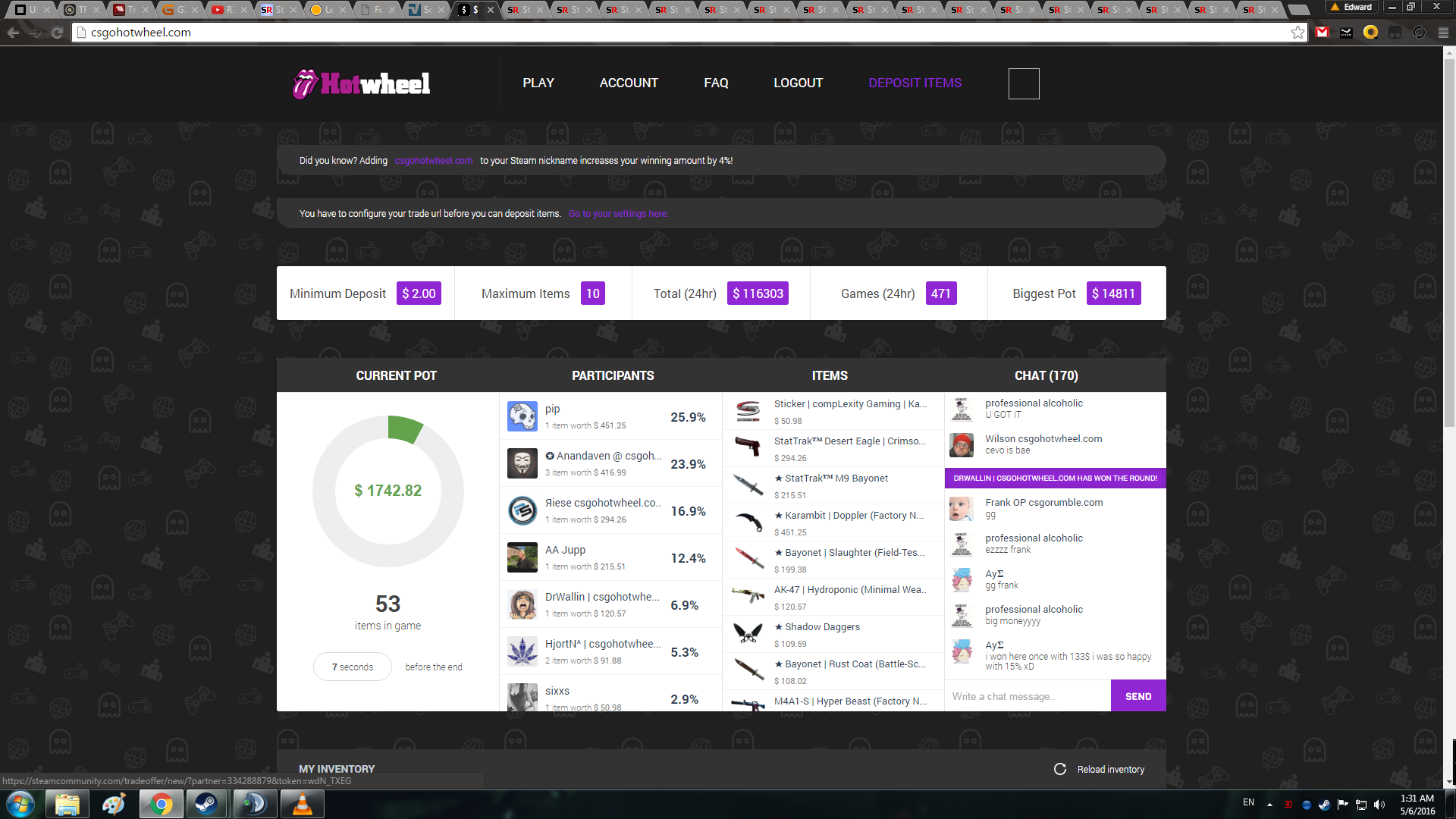
Task: Open Chrome menu hamburger icon
Action: (x=1443, y=33)
